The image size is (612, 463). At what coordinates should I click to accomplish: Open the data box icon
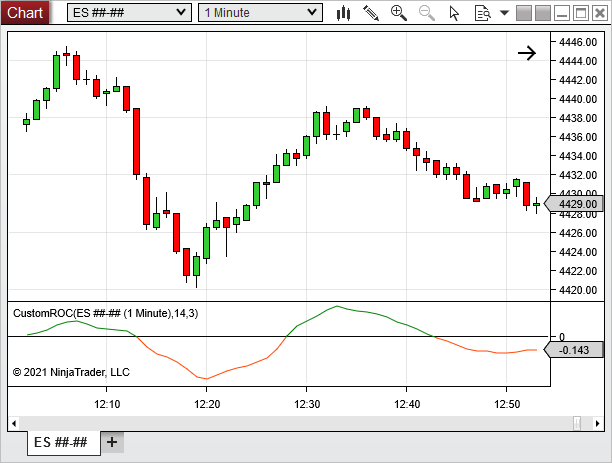tap(481, 13)
